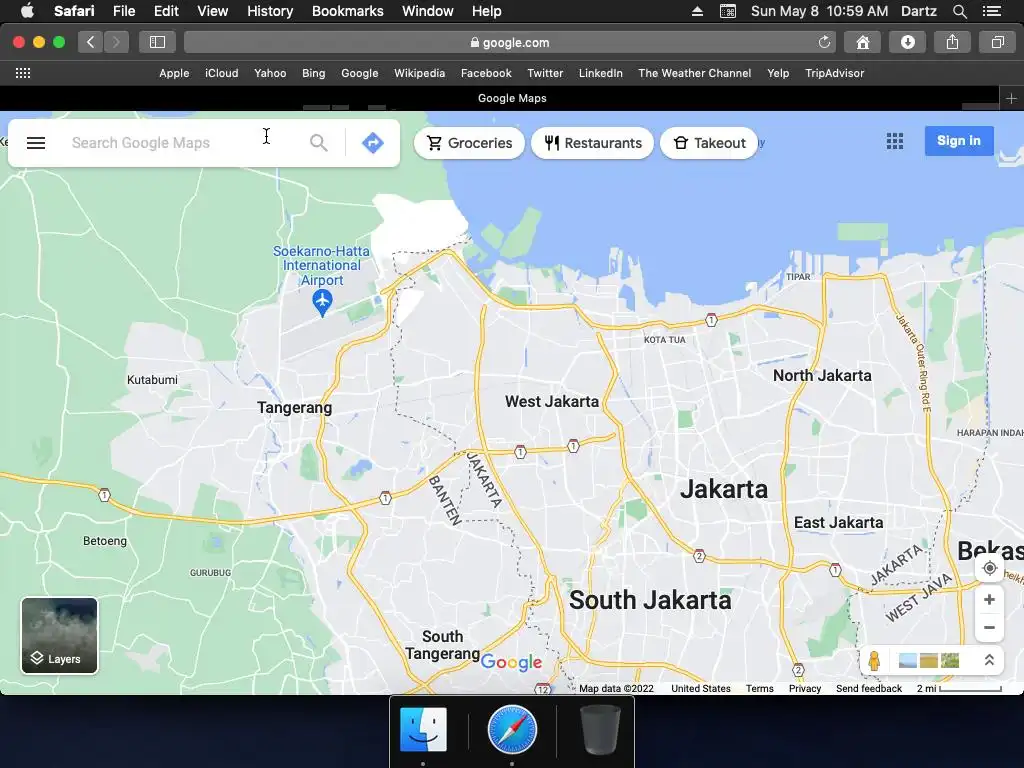Zoom in with the plus button

point(989,600)
